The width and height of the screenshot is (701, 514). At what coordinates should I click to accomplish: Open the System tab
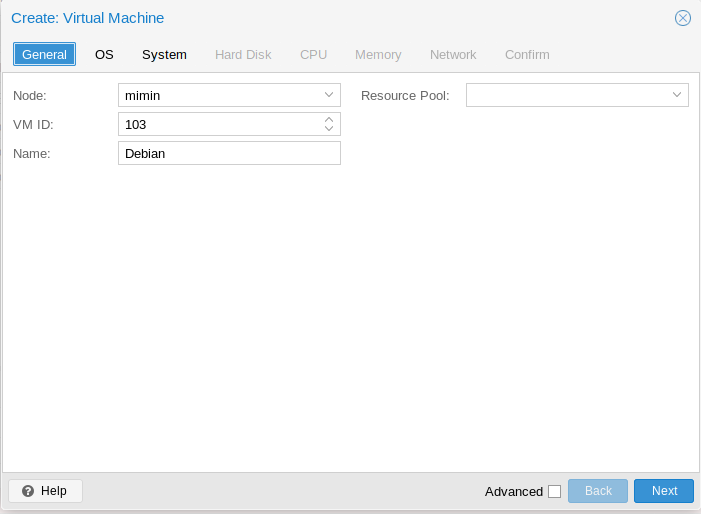(165, 55)
